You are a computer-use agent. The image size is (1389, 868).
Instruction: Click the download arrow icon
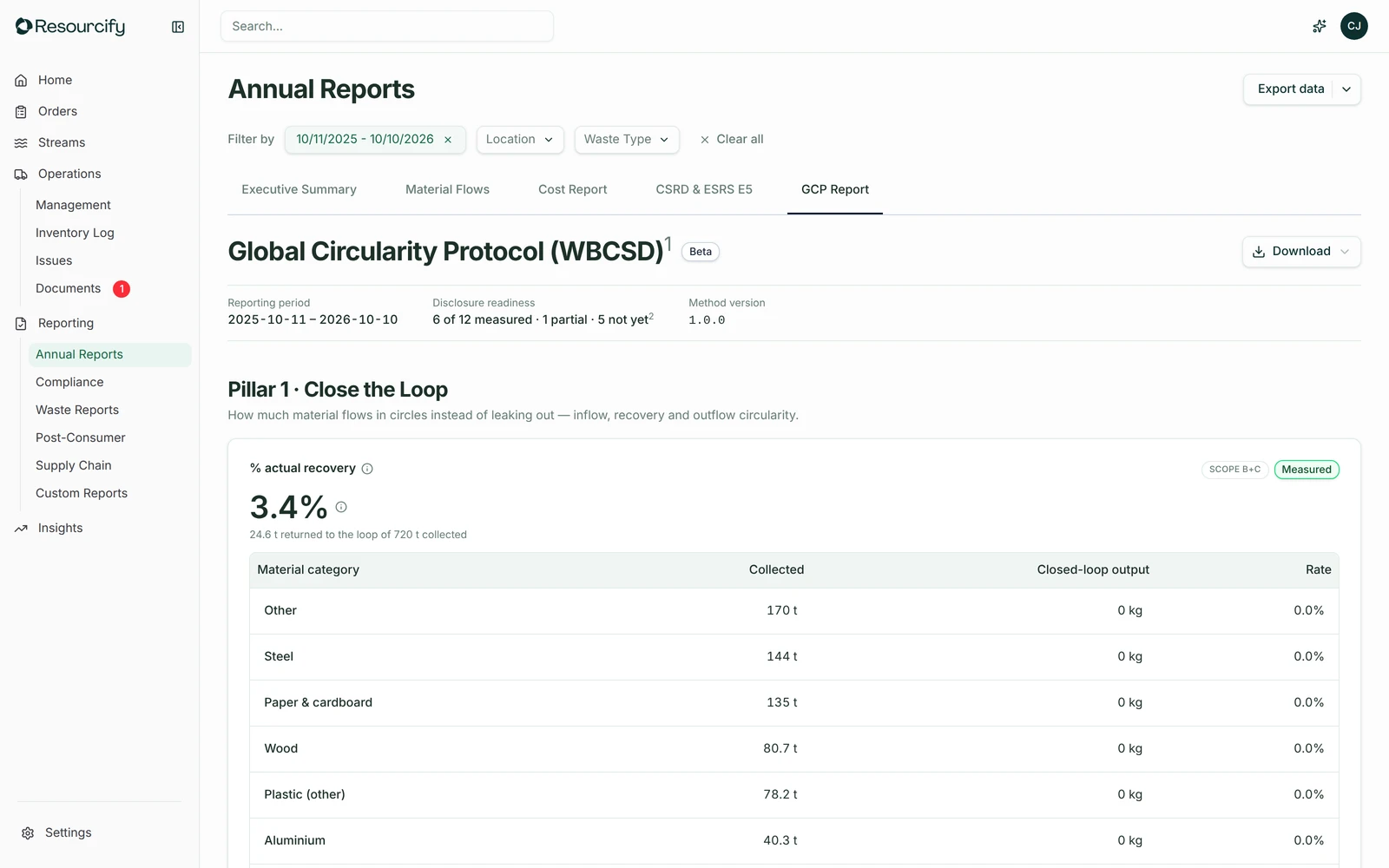point(1259,252)
